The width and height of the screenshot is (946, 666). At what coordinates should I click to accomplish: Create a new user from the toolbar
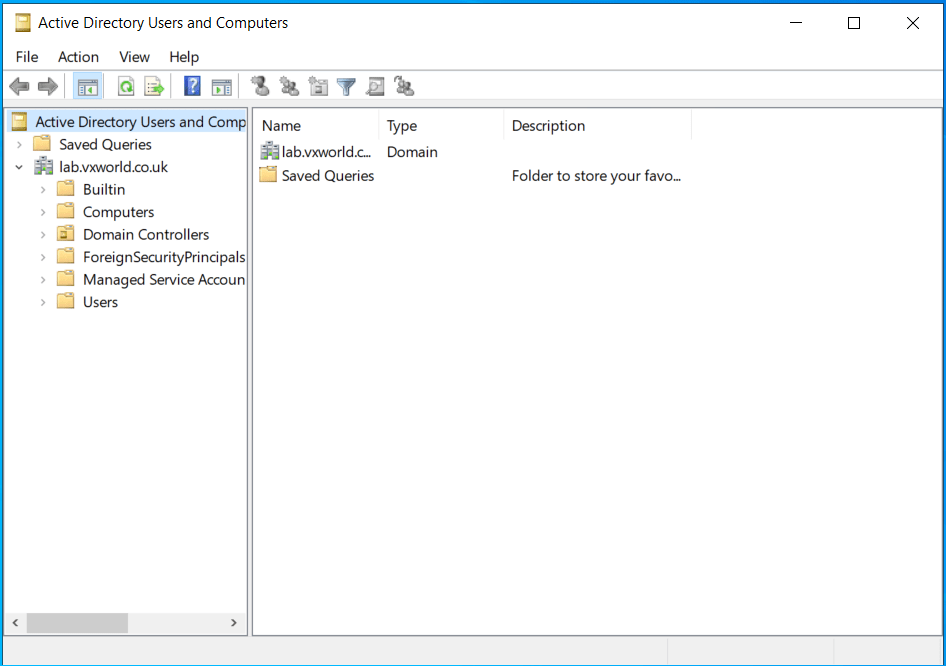[x=260, y=86]
